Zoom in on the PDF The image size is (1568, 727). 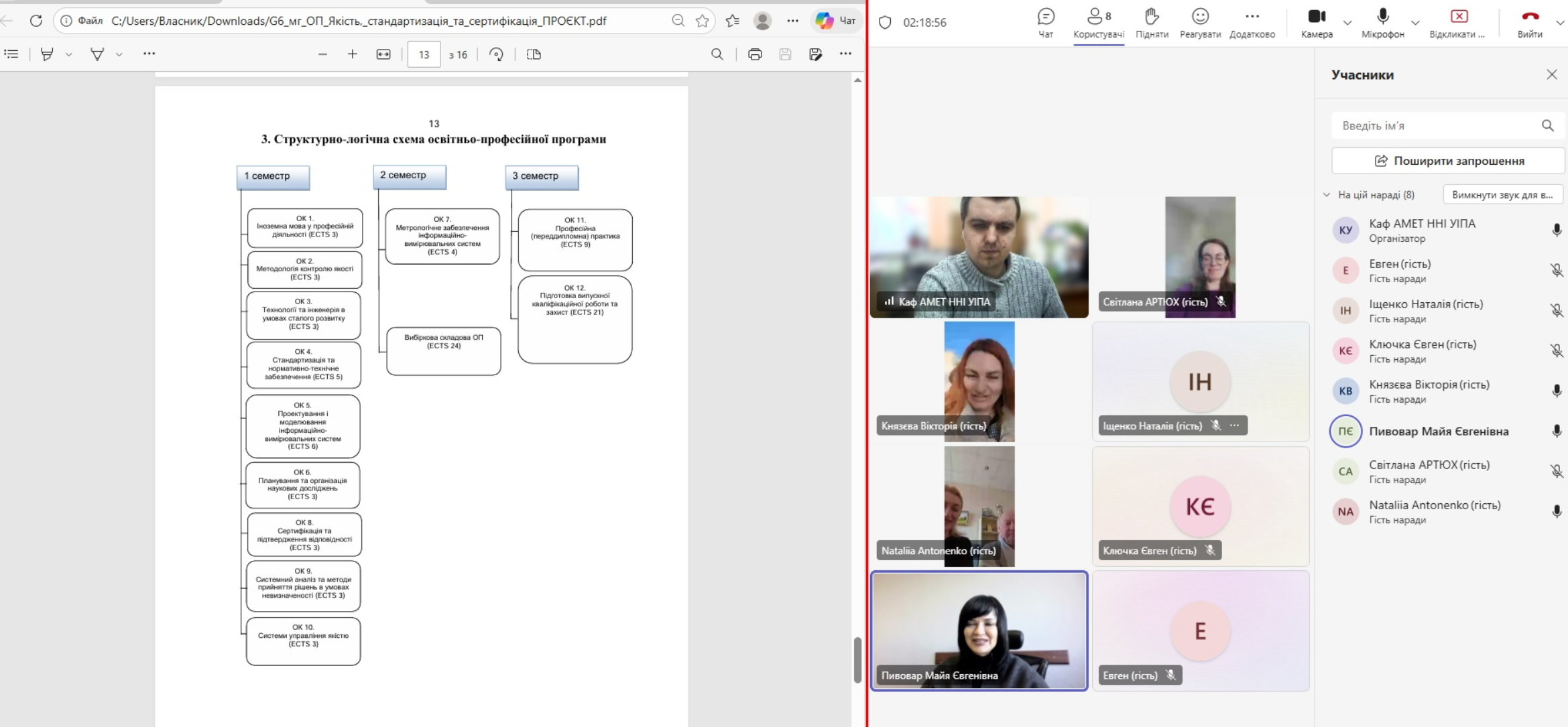[353, 54]
